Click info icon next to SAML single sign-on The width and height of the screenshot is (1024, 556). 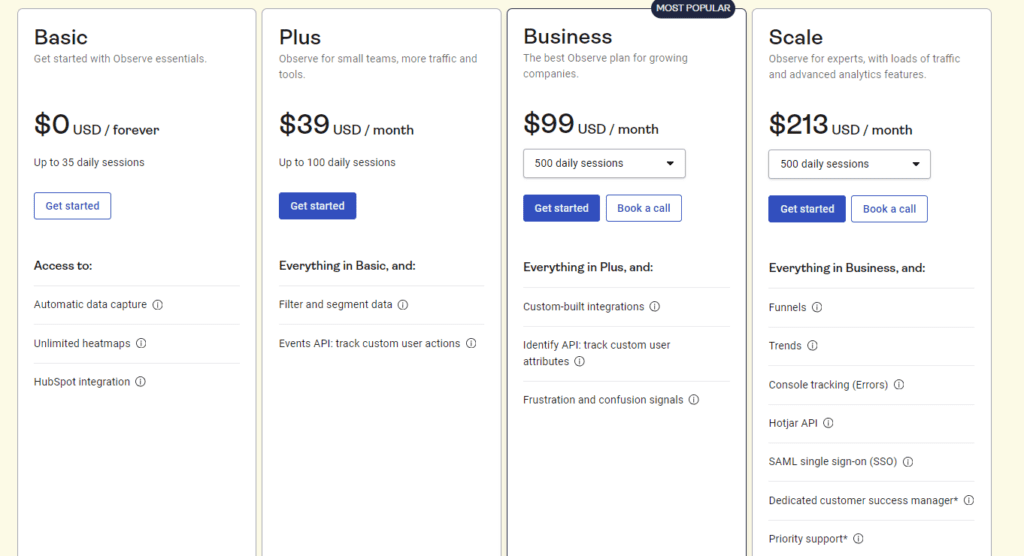908,462
